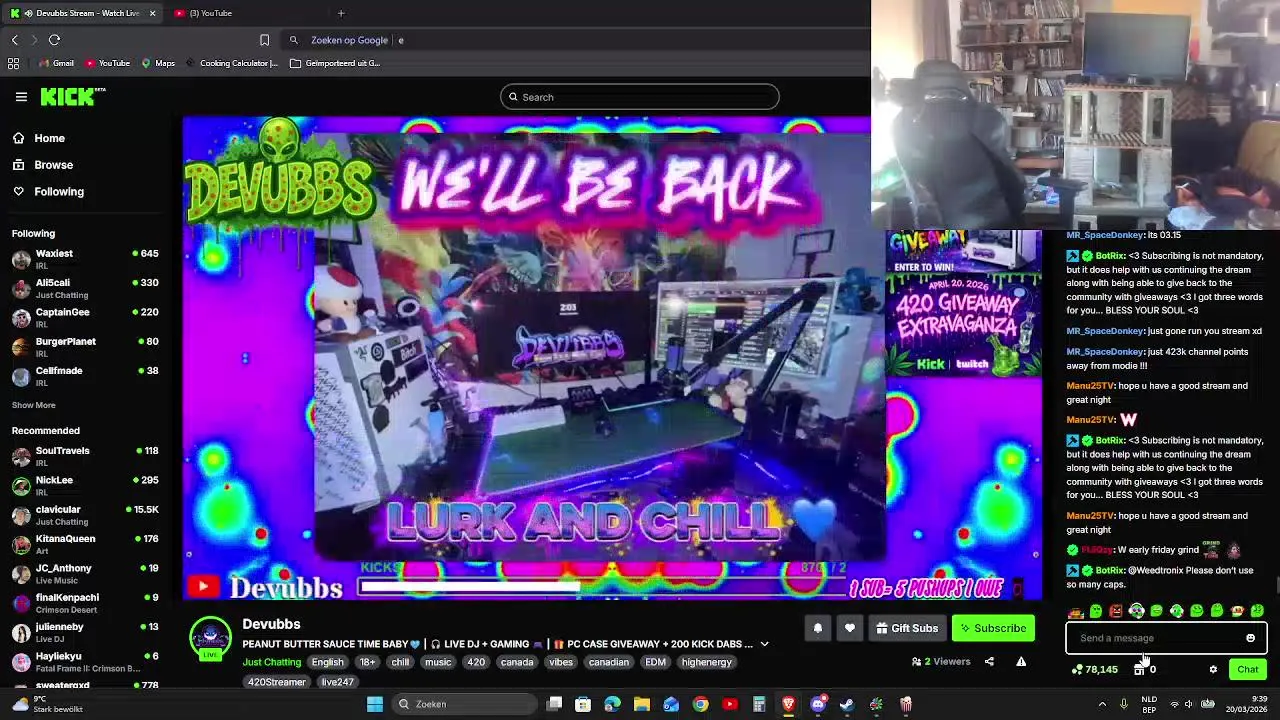Go back in browser

click(14, 40)
